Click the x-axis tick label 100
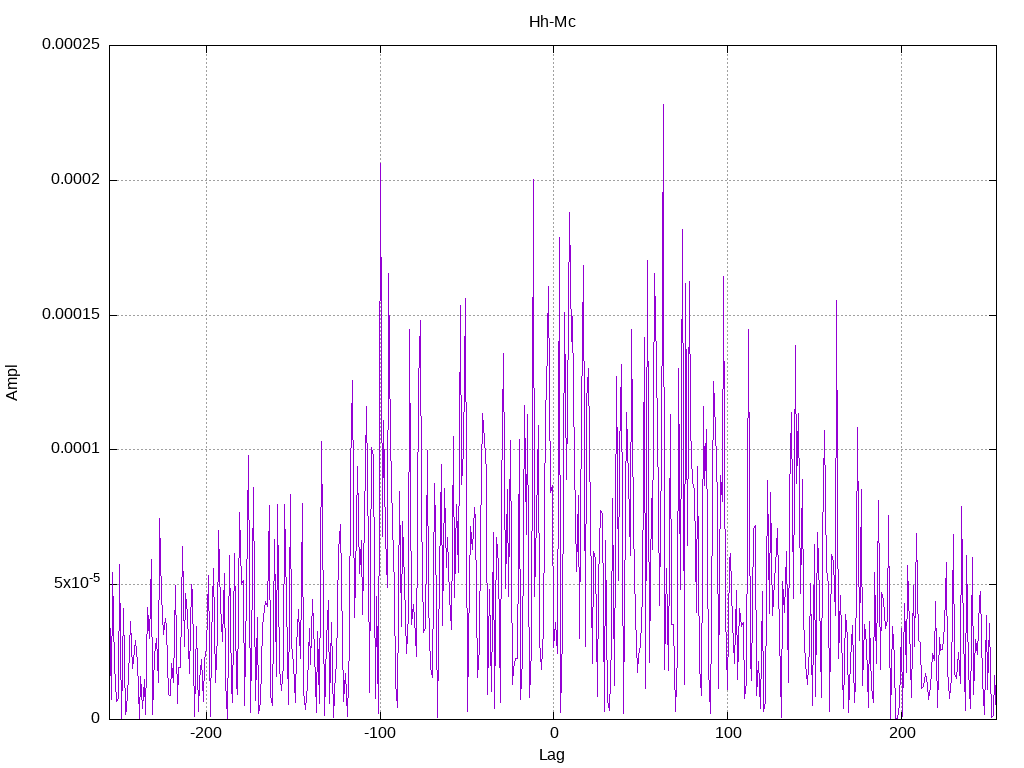 728,733
